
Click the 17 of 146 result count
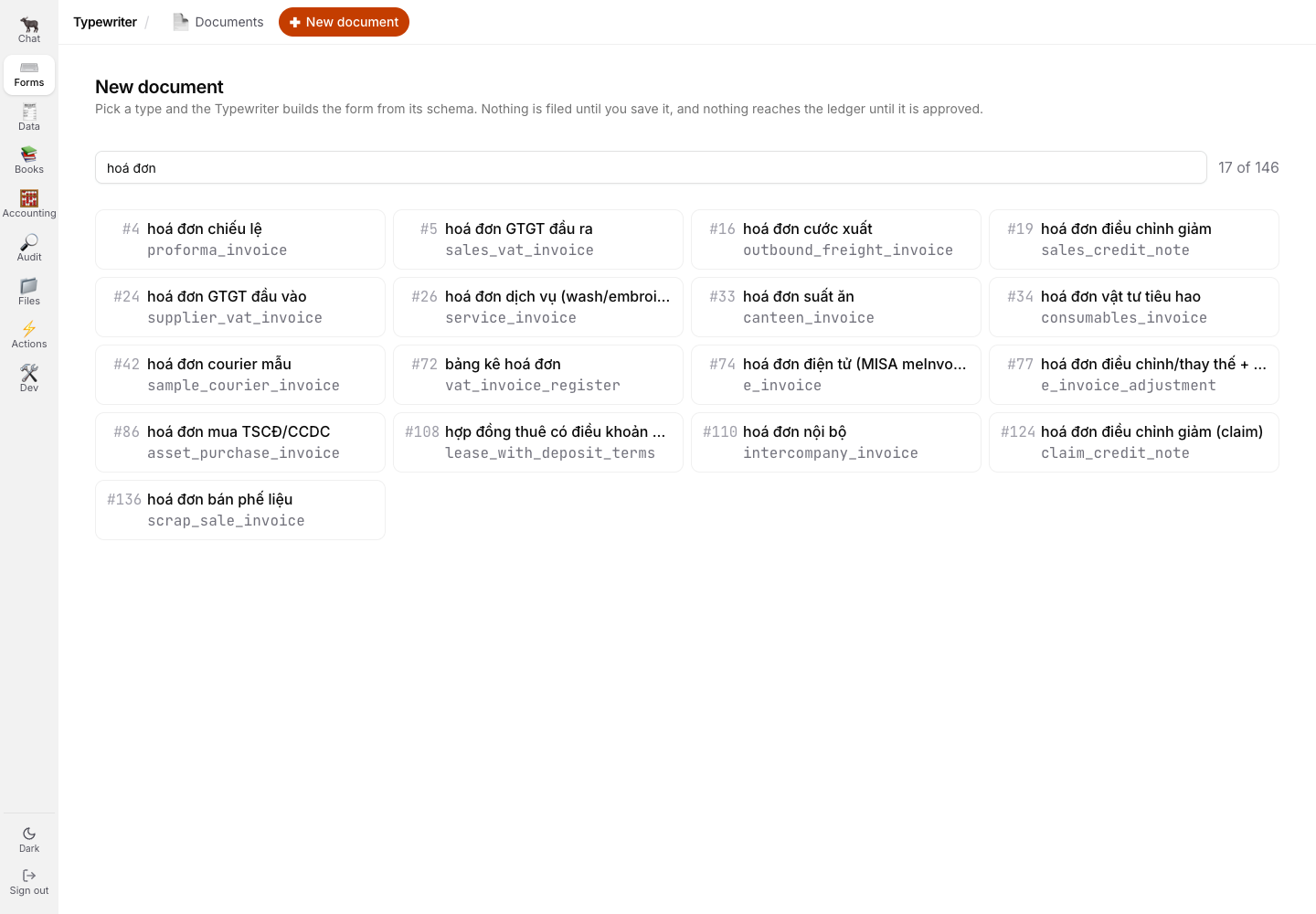(x=1248, y=167)
